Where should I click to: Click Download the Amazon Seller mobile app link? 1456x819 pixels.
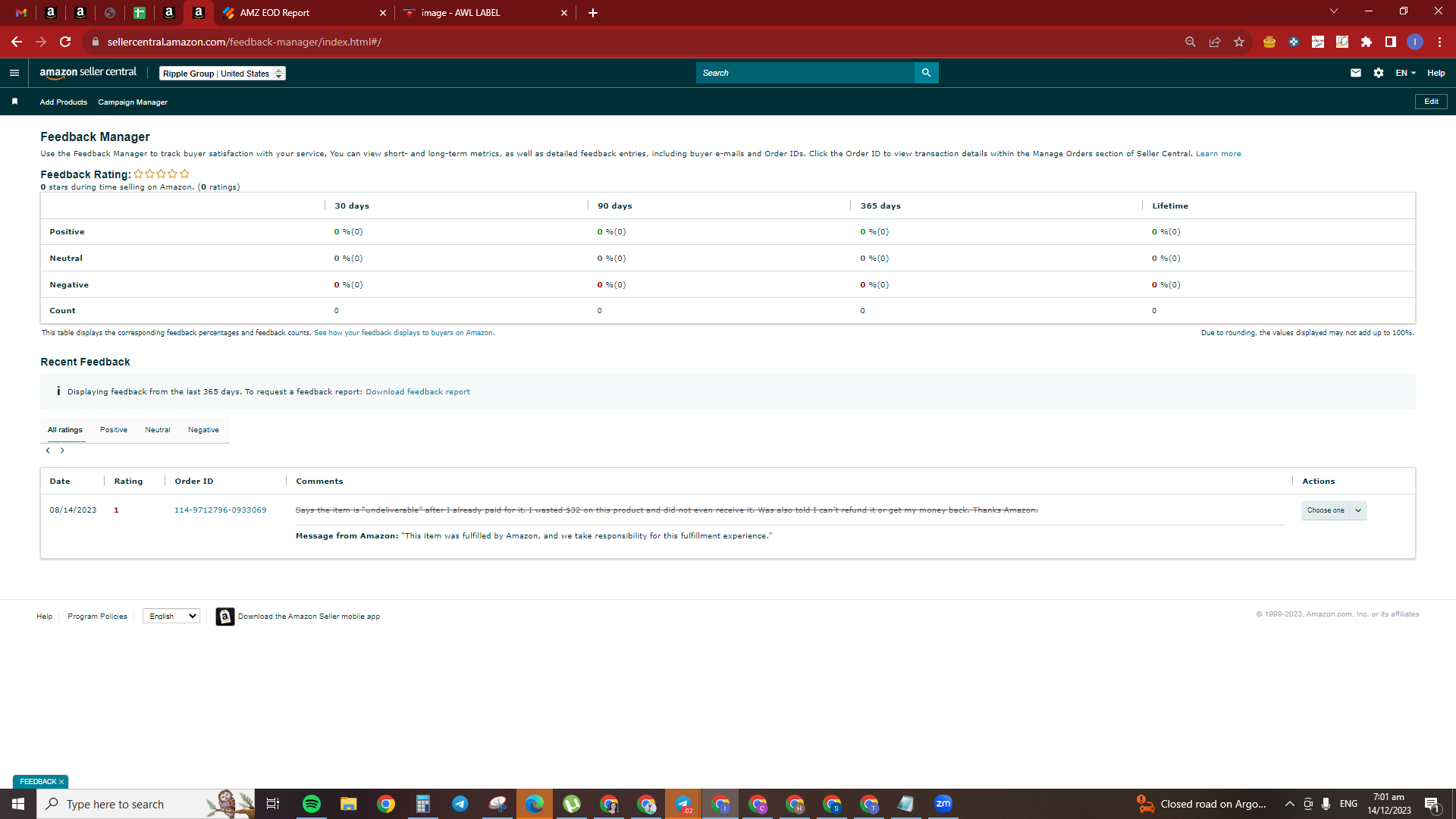(309, 617)
